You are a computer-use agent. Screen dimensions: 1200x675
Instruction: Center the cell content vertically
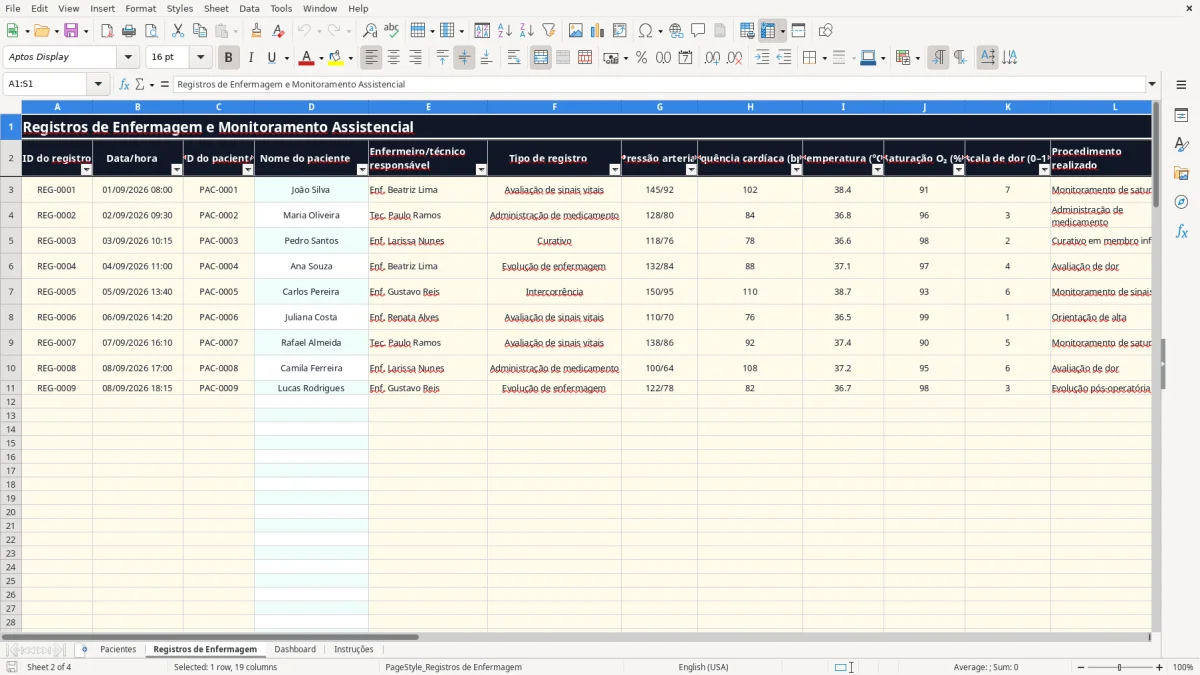coord(464,58)
